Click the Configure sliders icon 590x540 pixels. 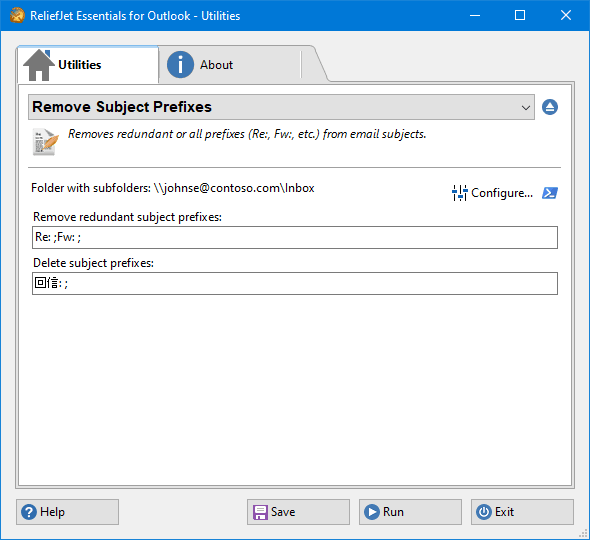tap(459, 193)
